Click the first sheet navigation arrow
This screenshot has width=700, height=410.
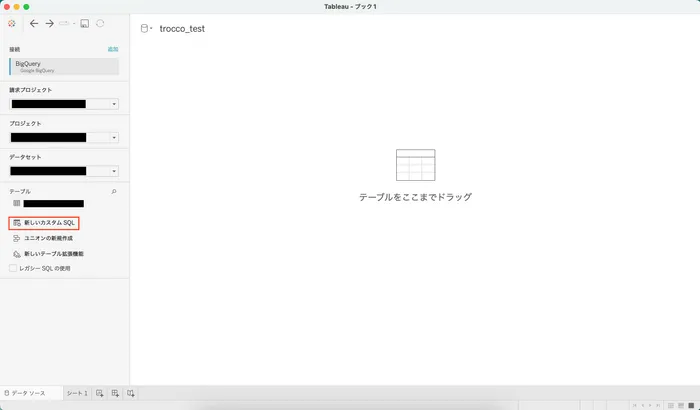tap(634, 406)
